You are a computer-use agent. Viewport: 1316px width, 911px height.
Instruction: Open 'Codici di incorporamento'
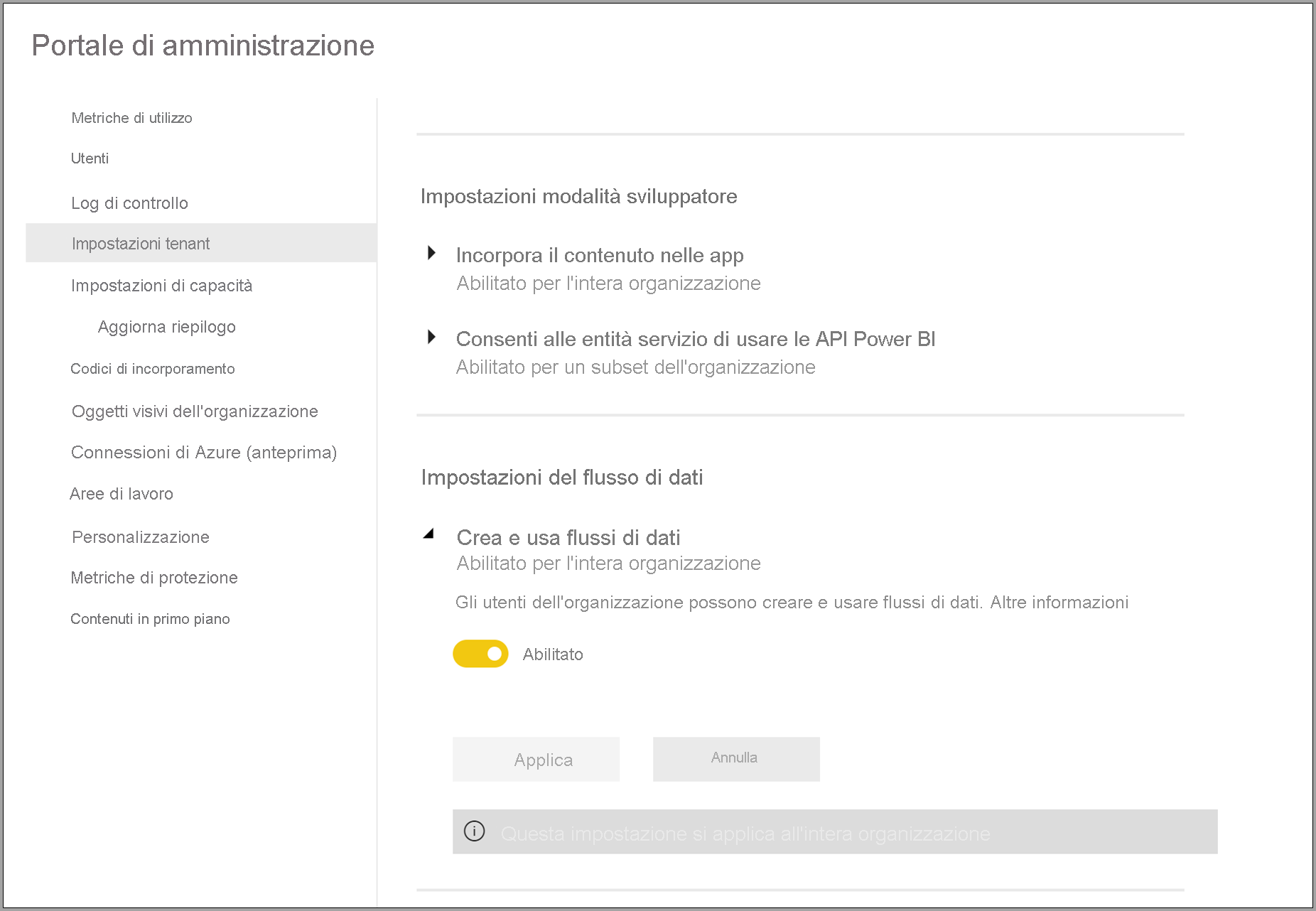153,368
